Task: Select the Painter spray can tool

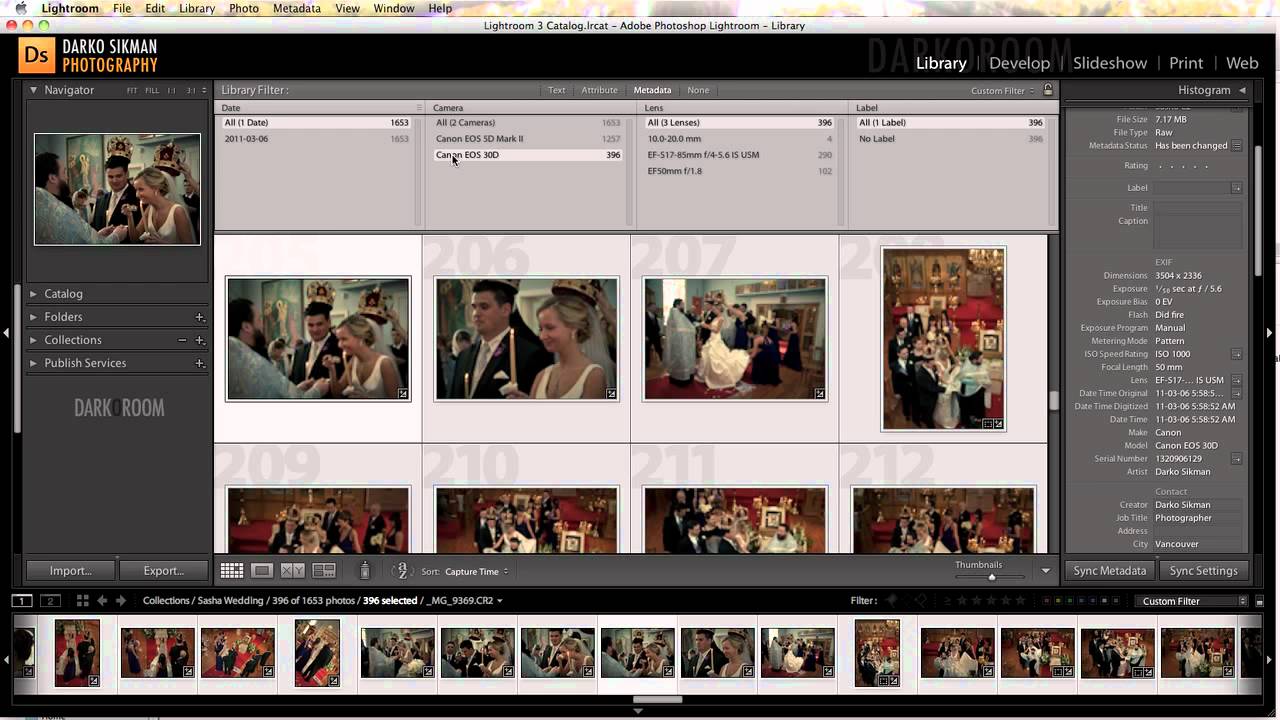Action: (365, 571)
